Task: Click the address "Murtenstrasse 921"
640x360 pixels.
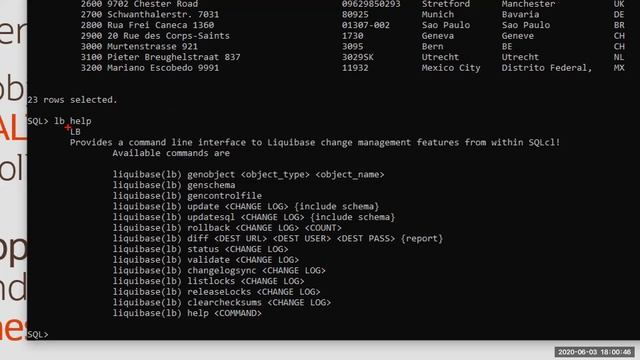Action: [152, 47]
